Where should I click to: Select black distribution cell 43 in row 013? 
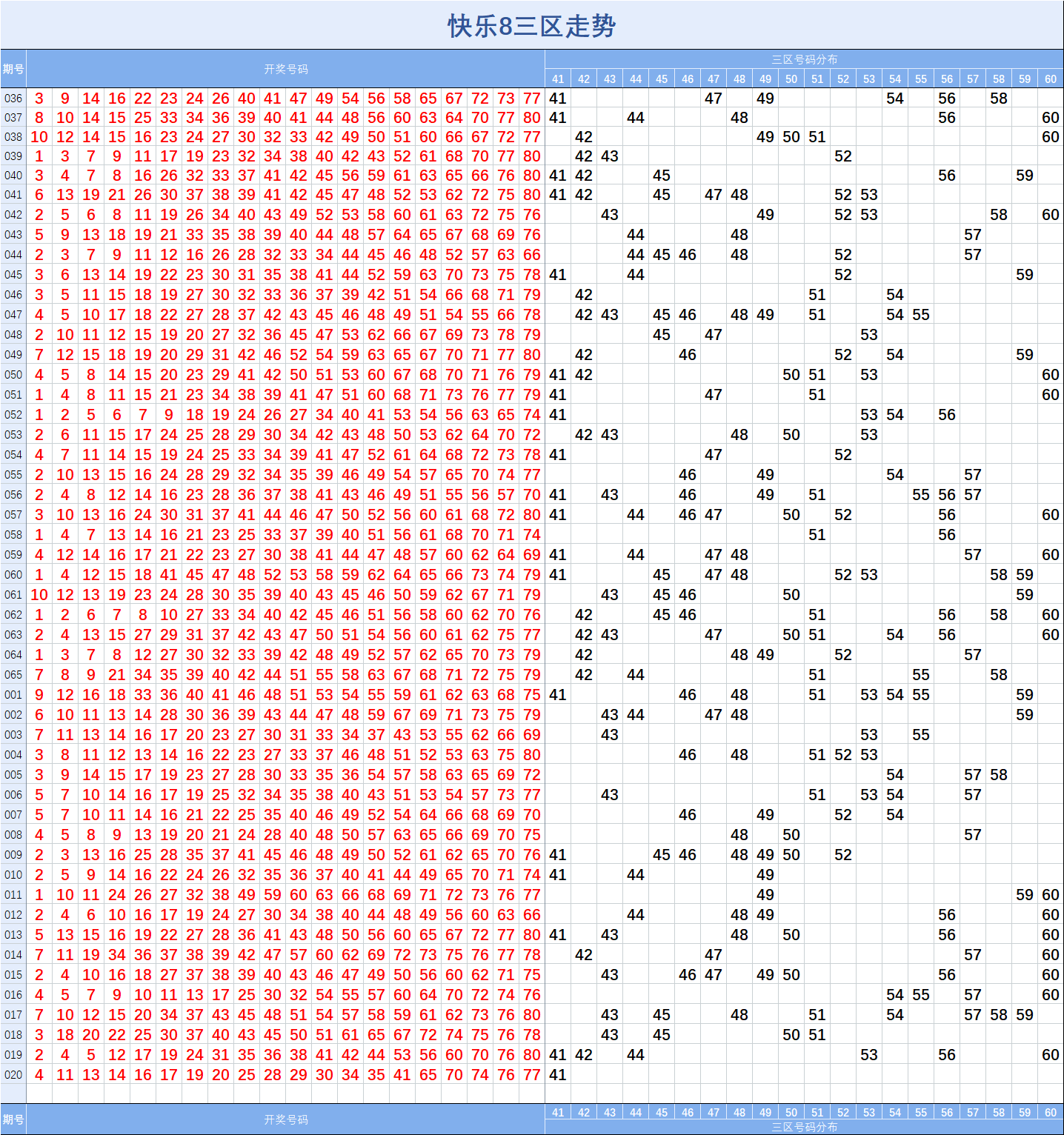pos(610,935)
